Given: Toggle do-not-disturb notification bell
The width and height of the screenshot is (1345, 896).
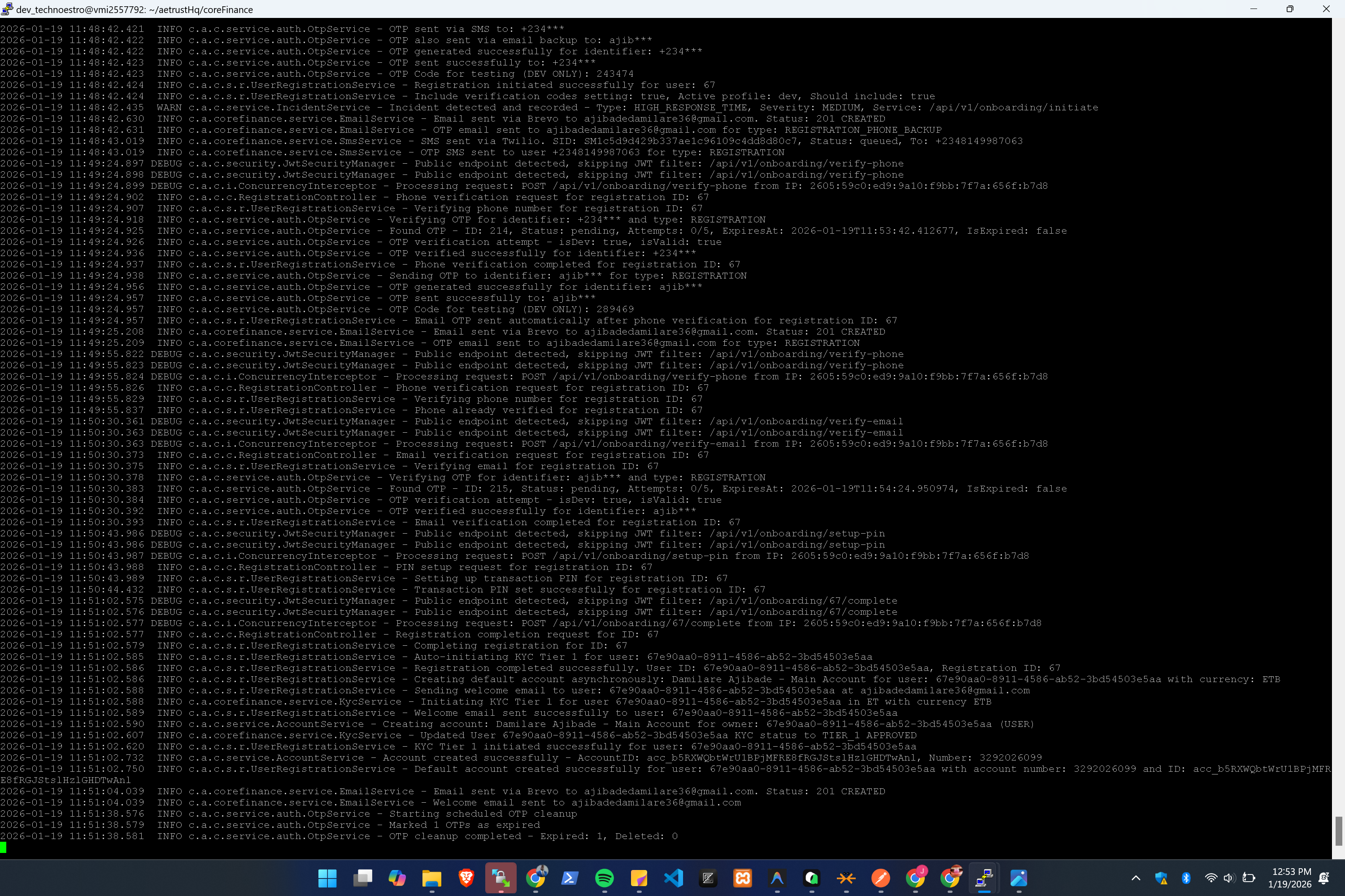Looking at the screenshot, I should [1323, 878].
